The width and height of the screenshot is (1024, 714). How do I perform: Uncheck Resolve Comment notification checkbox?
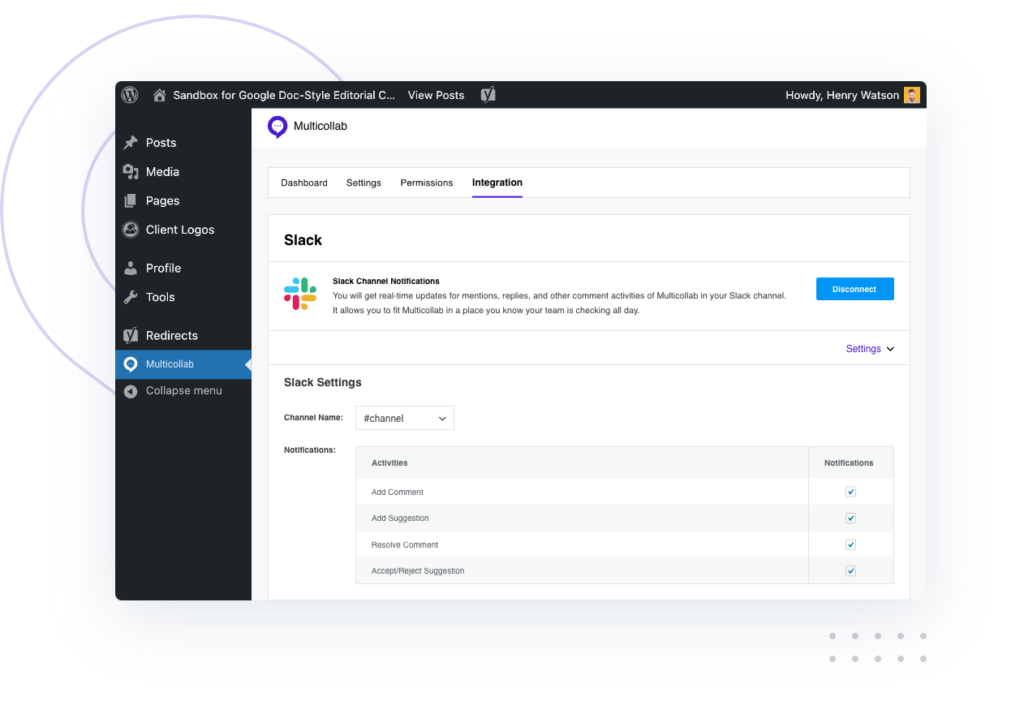click(850, 545)
